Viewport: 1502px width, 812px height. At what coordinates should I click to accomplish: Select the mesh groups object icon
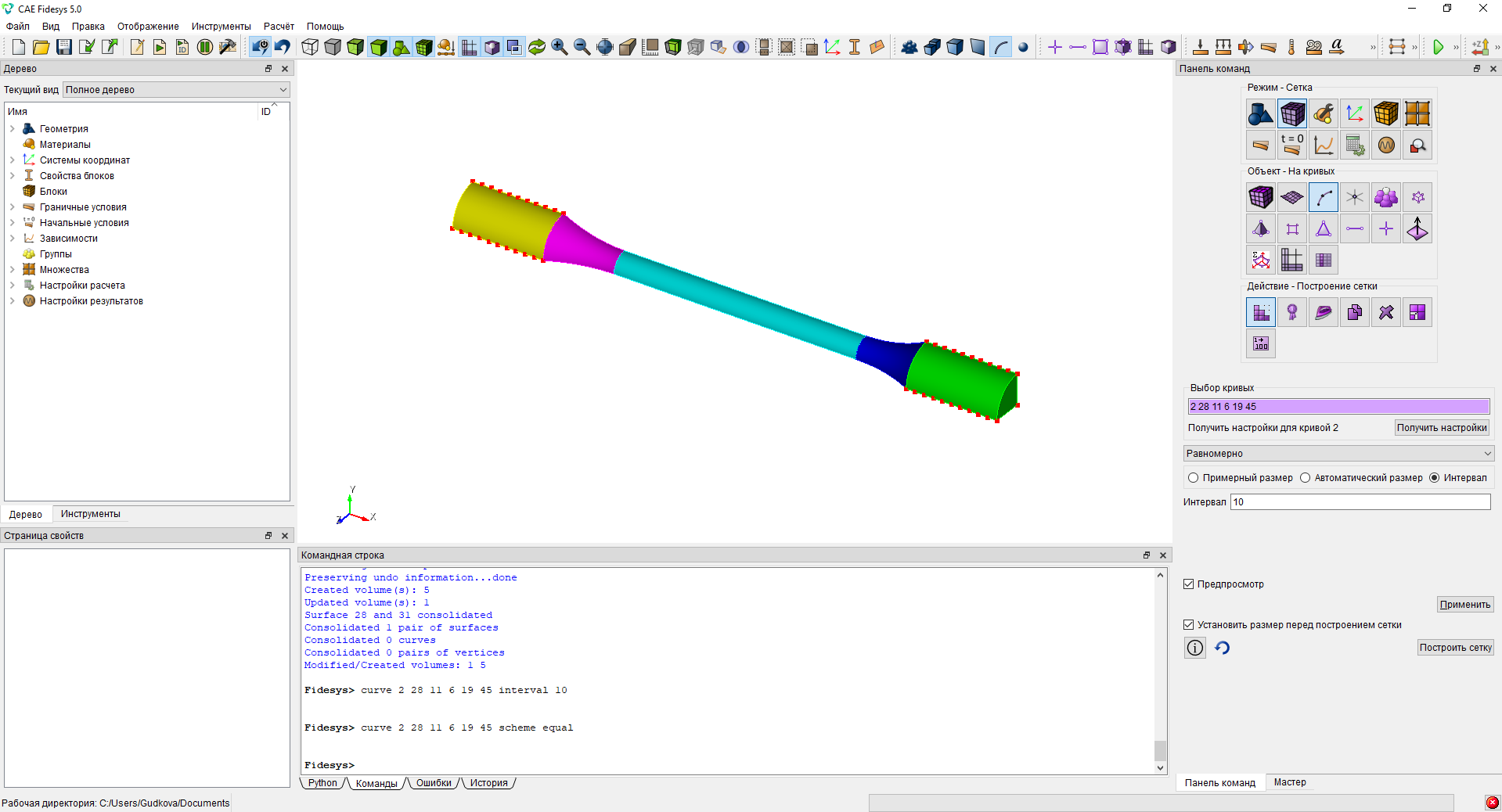pyautogui.click(x=1386, y=198)
